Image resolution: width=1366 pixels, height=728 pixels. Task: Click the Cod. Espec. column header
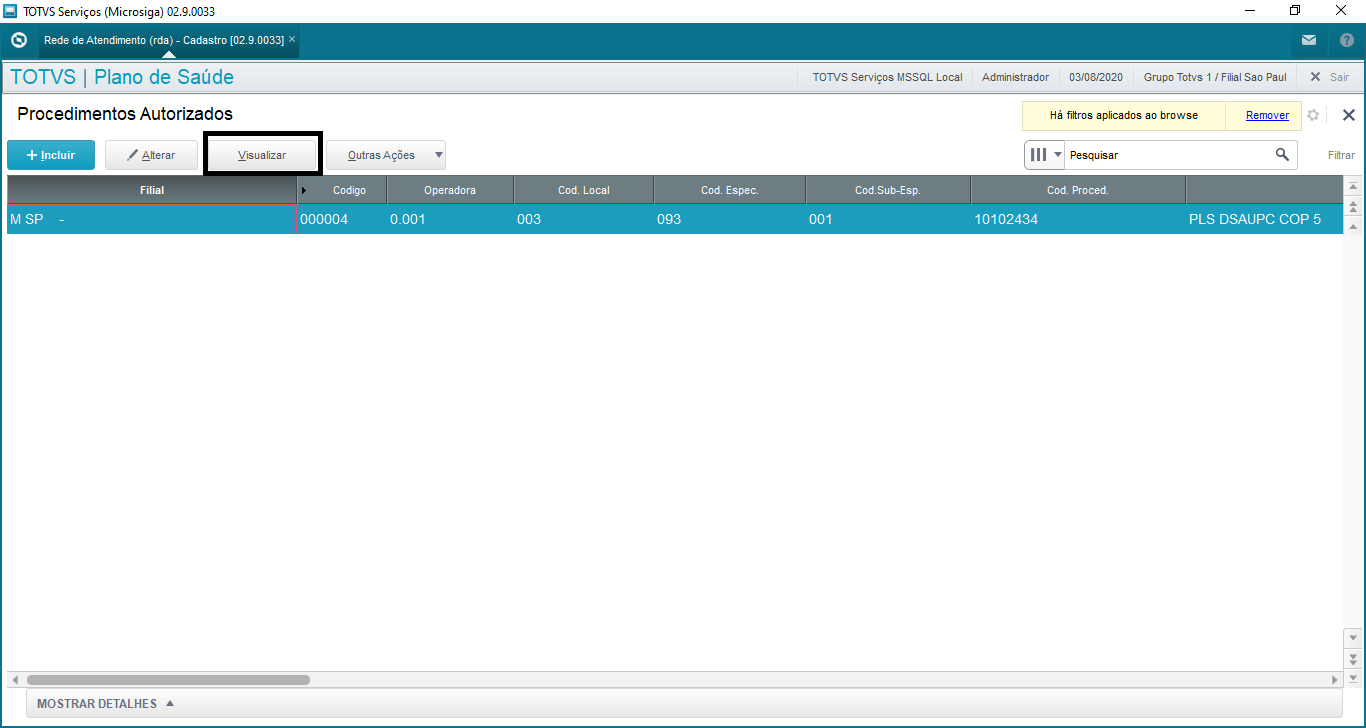[x=730, y=190]
